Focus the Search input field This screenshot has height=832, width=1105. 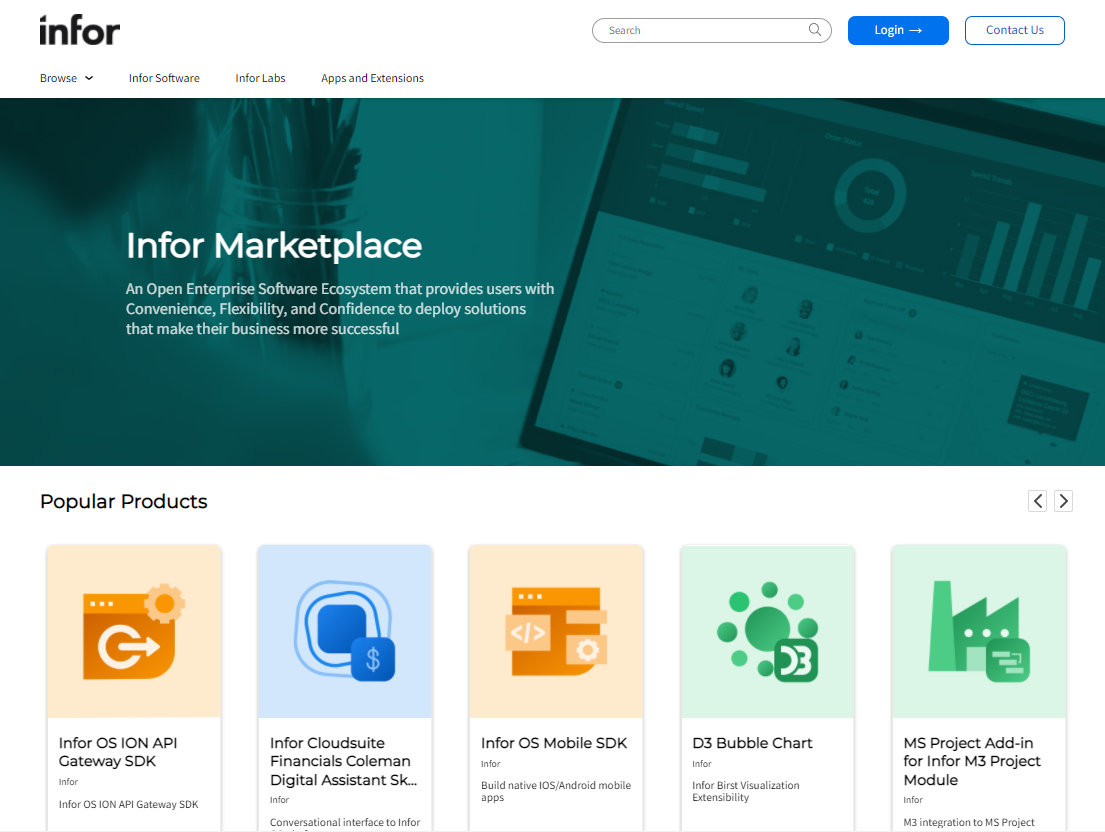coord(712,30)
